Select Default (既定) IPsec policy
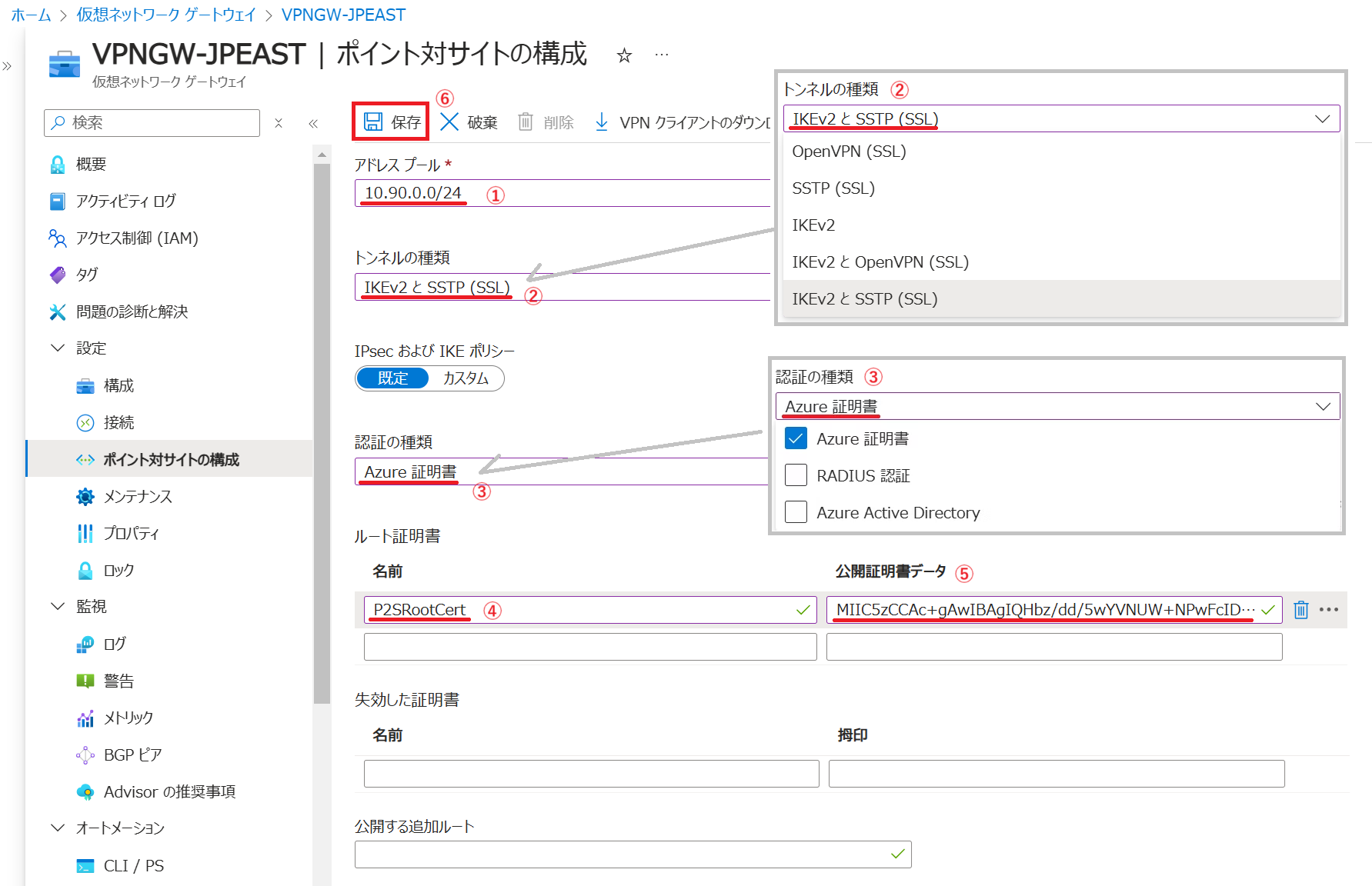The width and height of the screenshot is (1372, 886). [392, 378]
